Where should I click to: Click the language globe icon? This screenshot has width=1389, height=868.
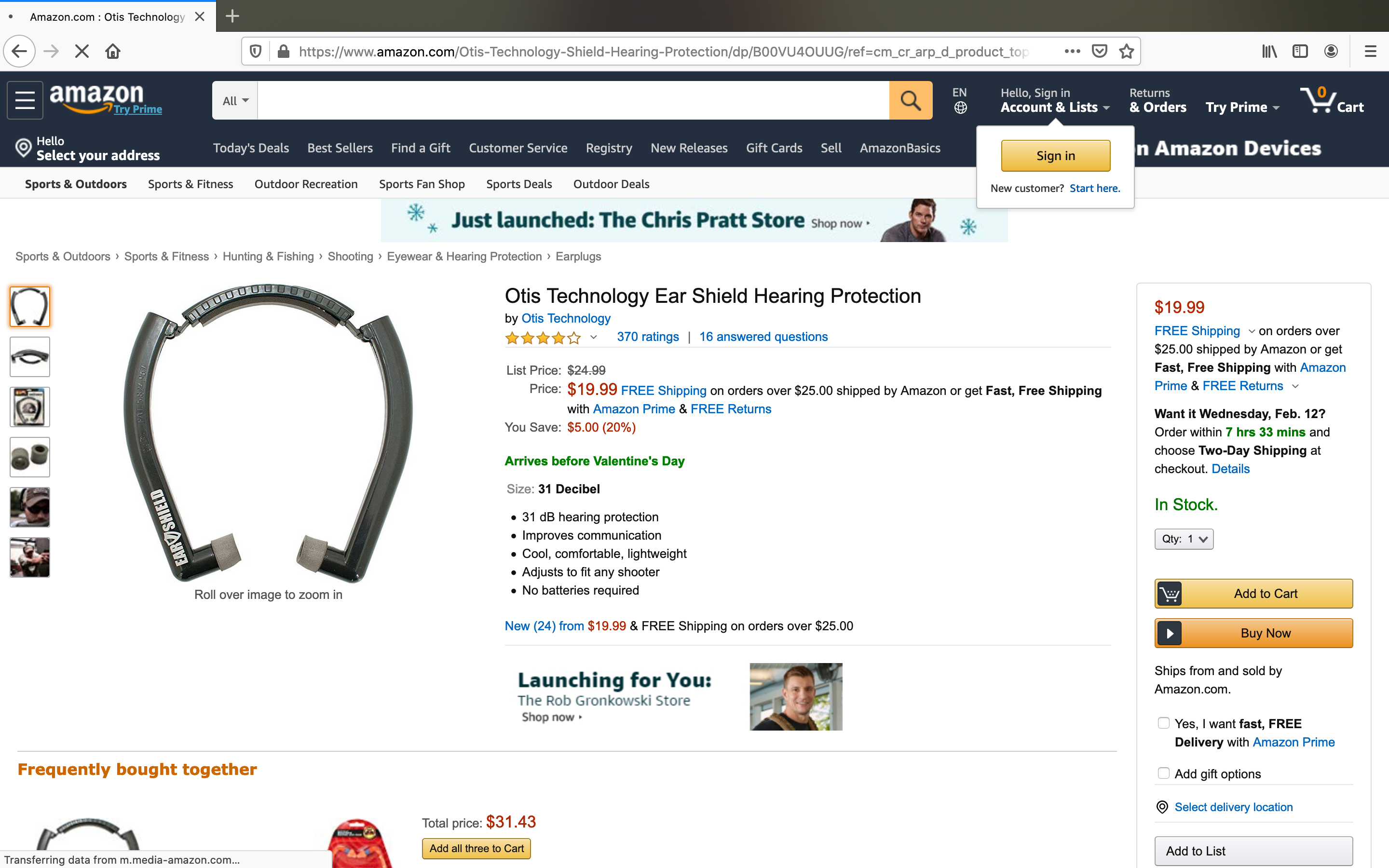coord(960,108)
